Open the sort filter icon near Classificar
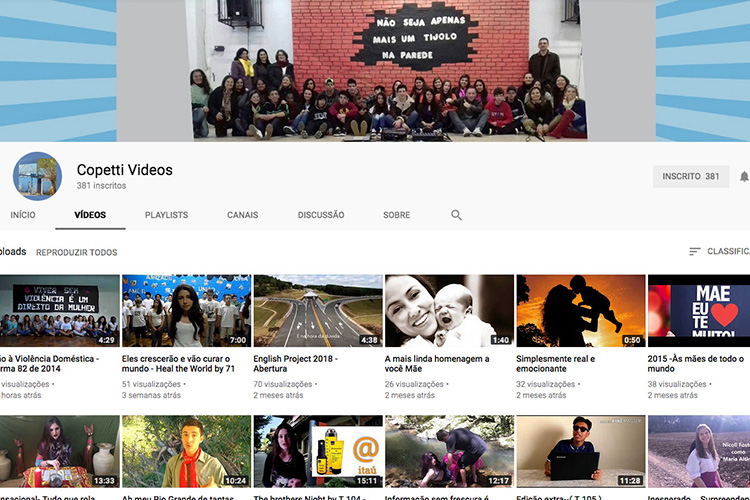This screenshot has height=500, width=750. coord(695,252)
